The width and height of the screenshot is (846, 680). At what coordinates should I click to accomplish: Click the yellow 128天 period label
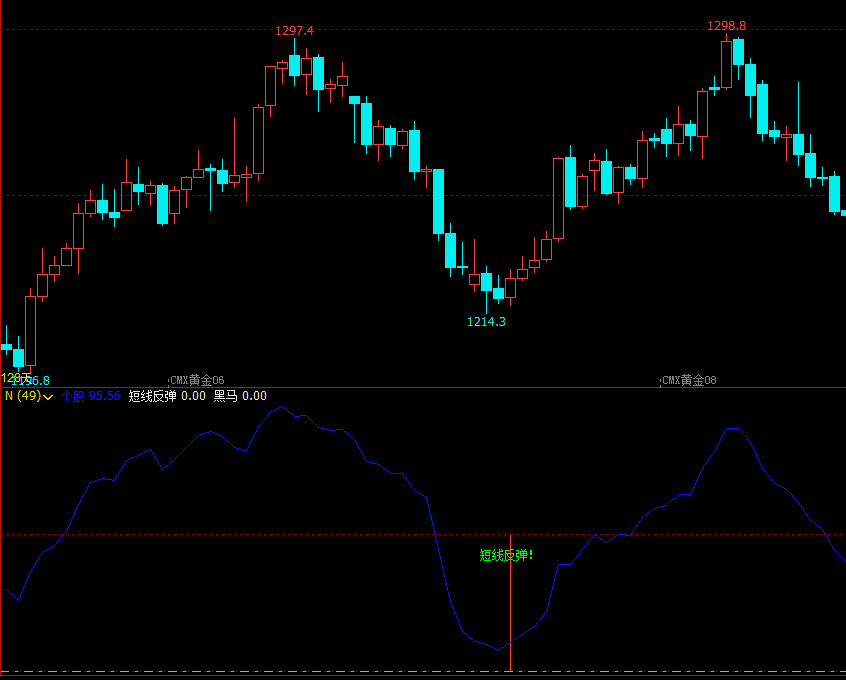(x=16, y=377)
